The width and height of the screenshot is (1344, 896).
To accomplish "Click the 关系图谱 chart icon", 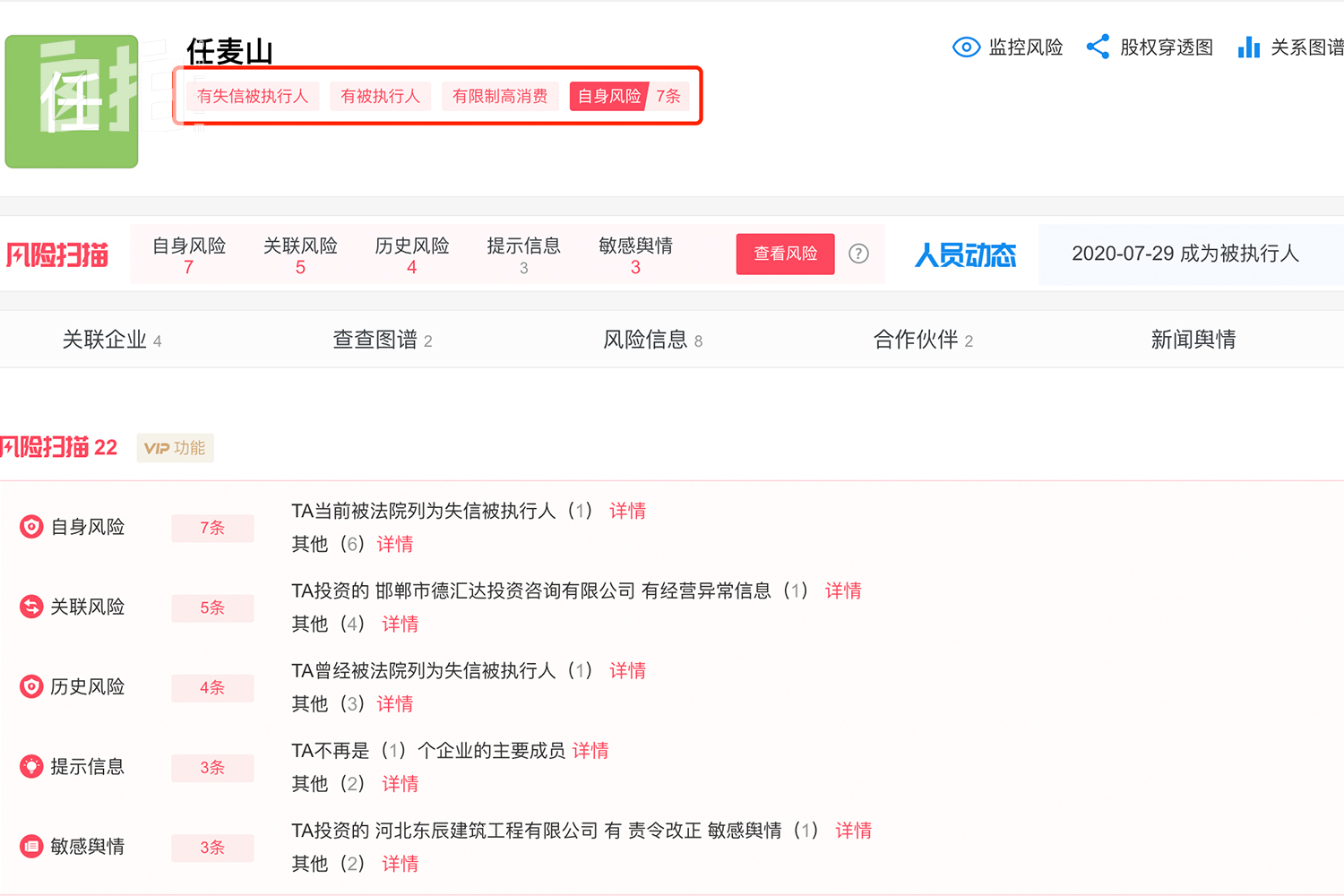I will [1249, 47].
